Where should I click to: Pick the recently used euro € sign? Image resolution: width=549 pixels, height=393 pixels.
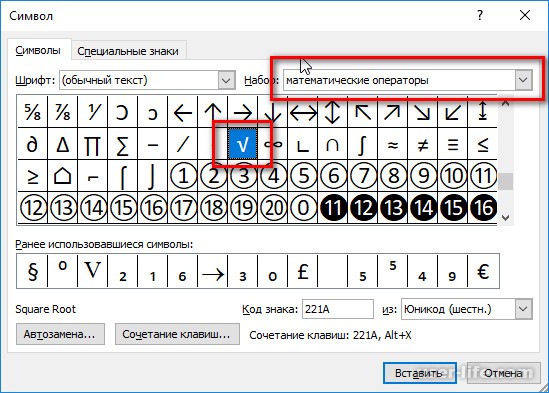tap(483, 271)
